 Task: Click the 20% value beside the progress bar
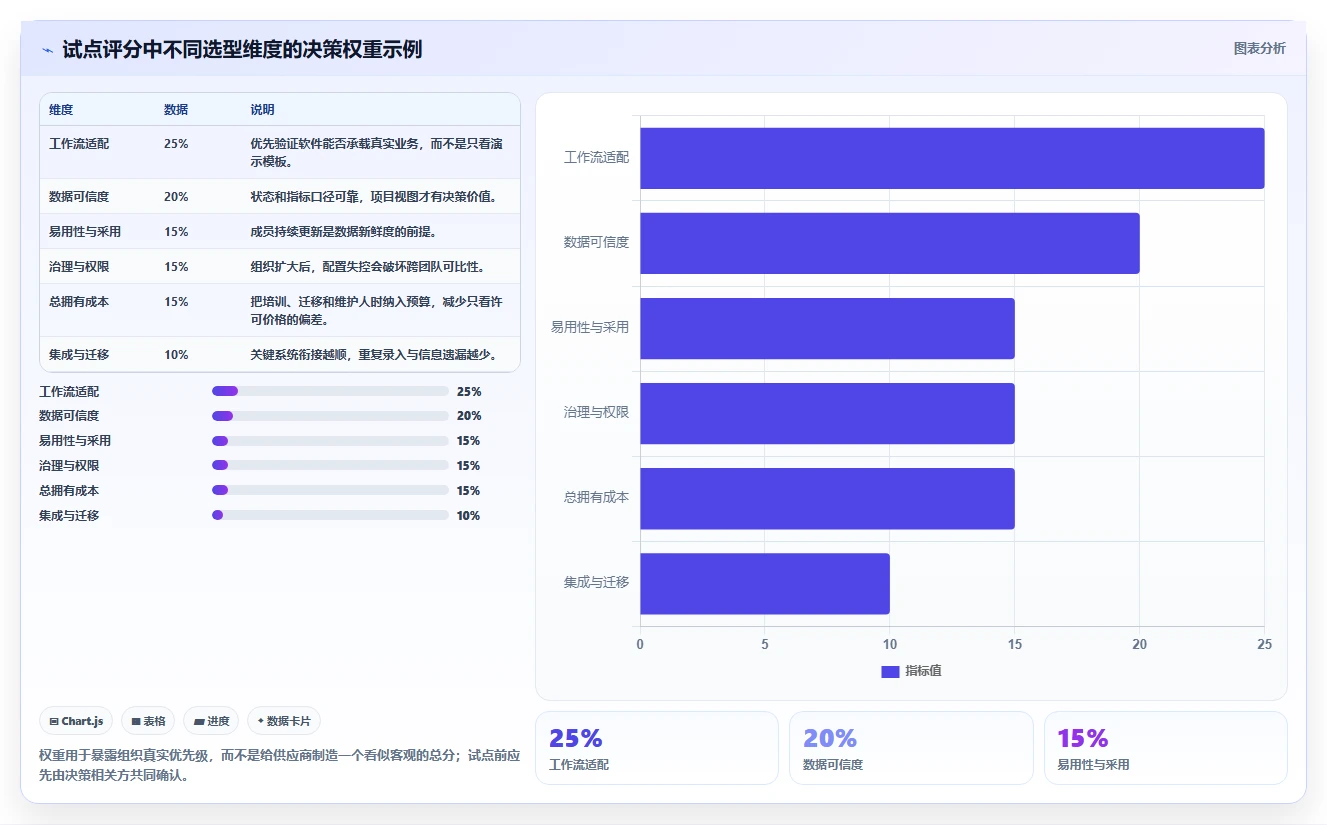[x=469, y=416]
